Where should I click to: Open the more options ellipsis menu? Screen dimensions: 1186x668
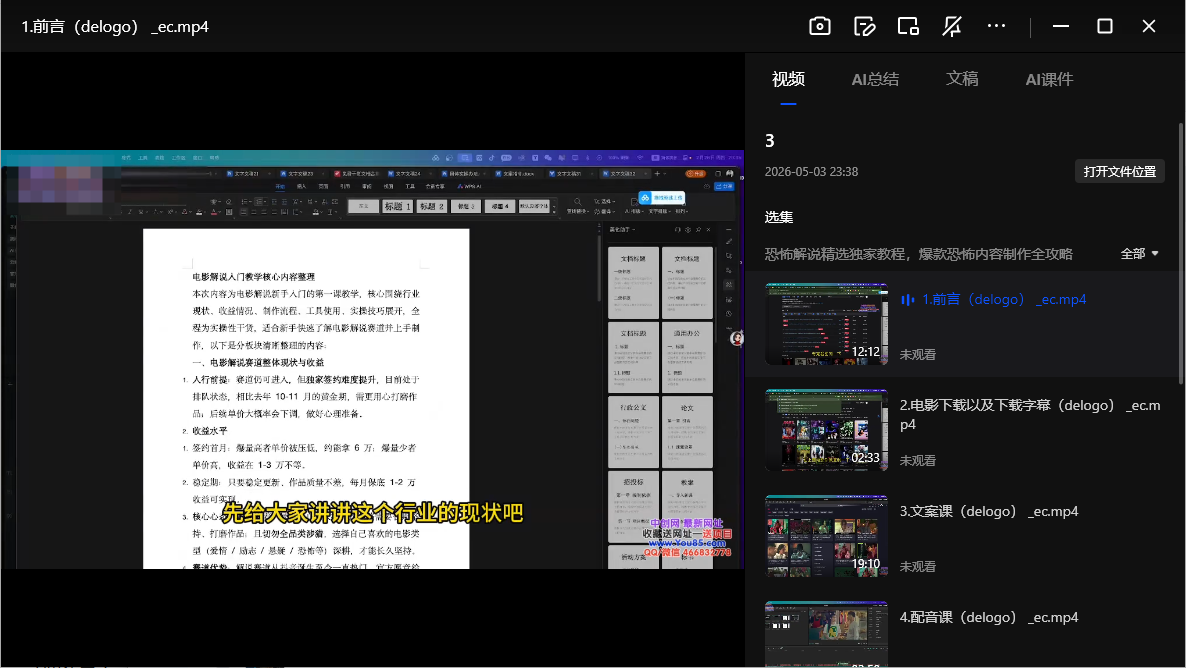(996, 26)
